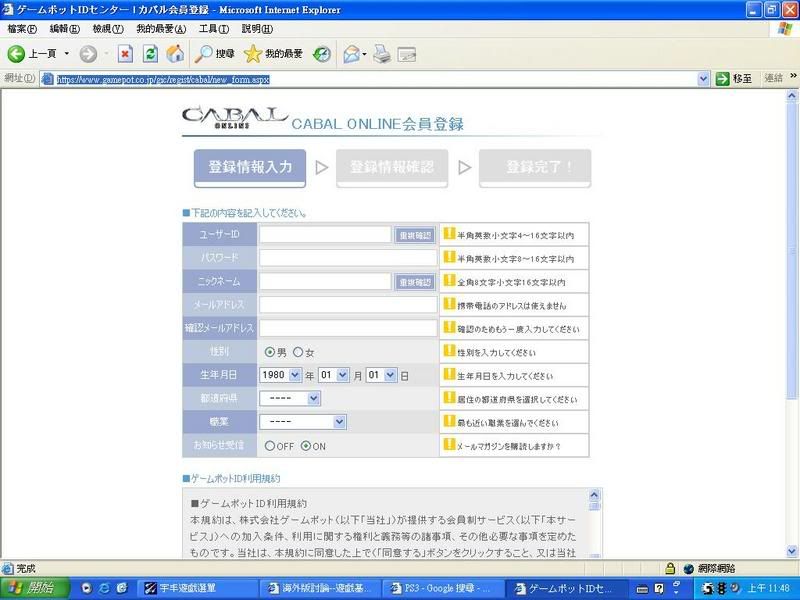Open 我的最愛 favorites star in toolbar
Viewport: 800px width, 600px height.
click(x=273, y=54)
